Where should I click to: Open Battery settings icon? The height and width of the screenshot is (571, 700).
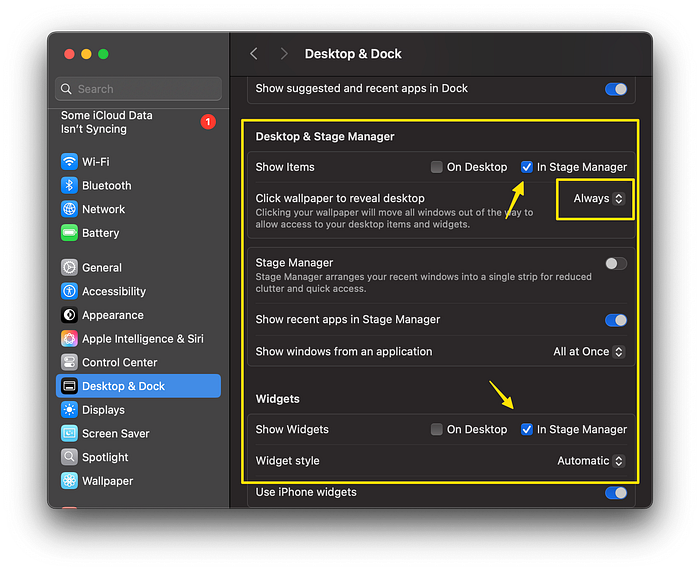(69, 233)
